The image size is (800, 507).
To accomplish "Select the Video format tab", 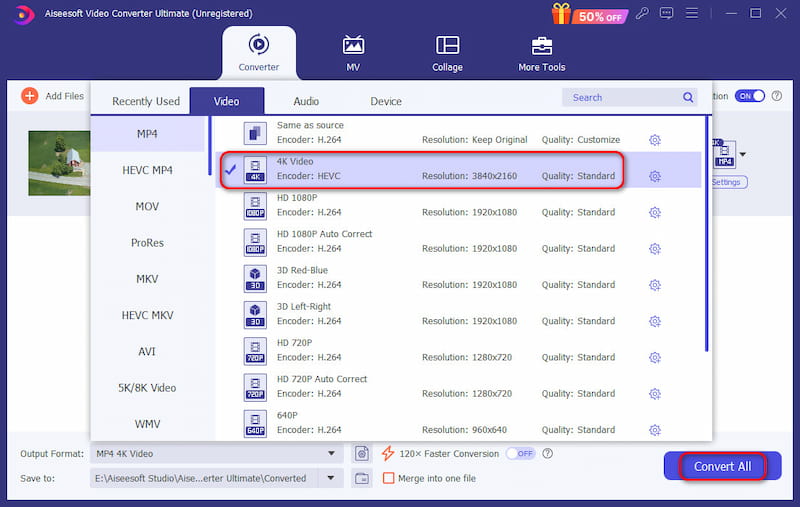I will 227,102.
